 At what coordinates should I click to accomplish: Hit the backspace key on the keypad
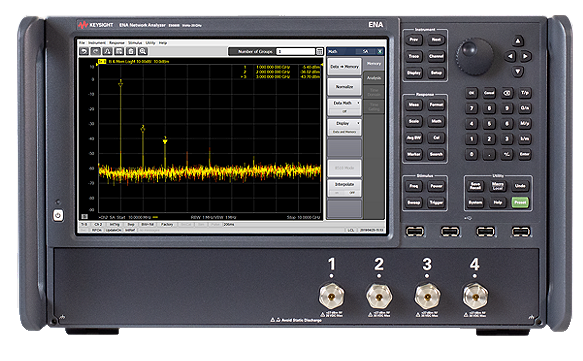pyautogui.click(x=507, y=93)
